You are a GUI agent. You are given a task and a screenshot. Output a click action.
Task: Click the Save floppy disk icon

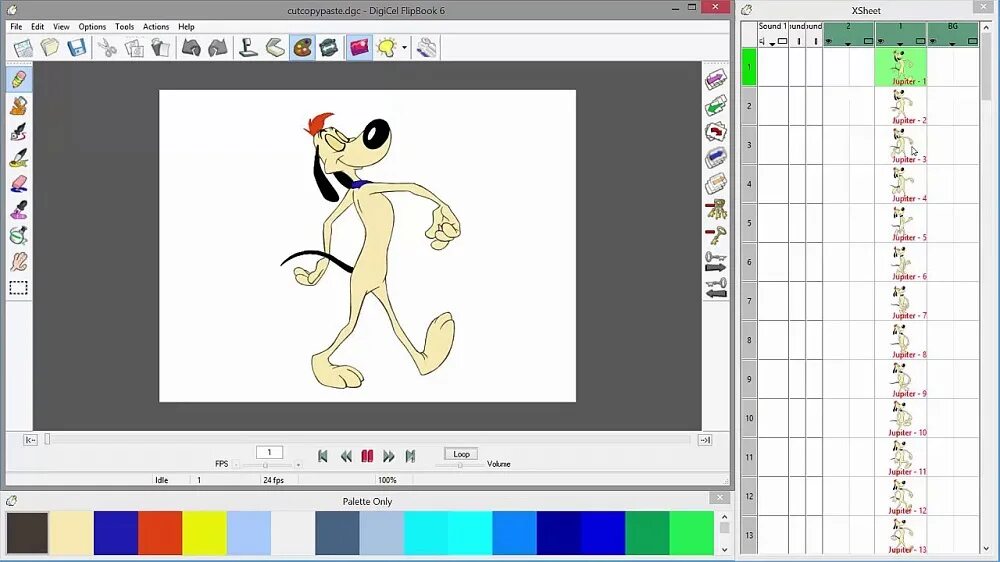77,48
